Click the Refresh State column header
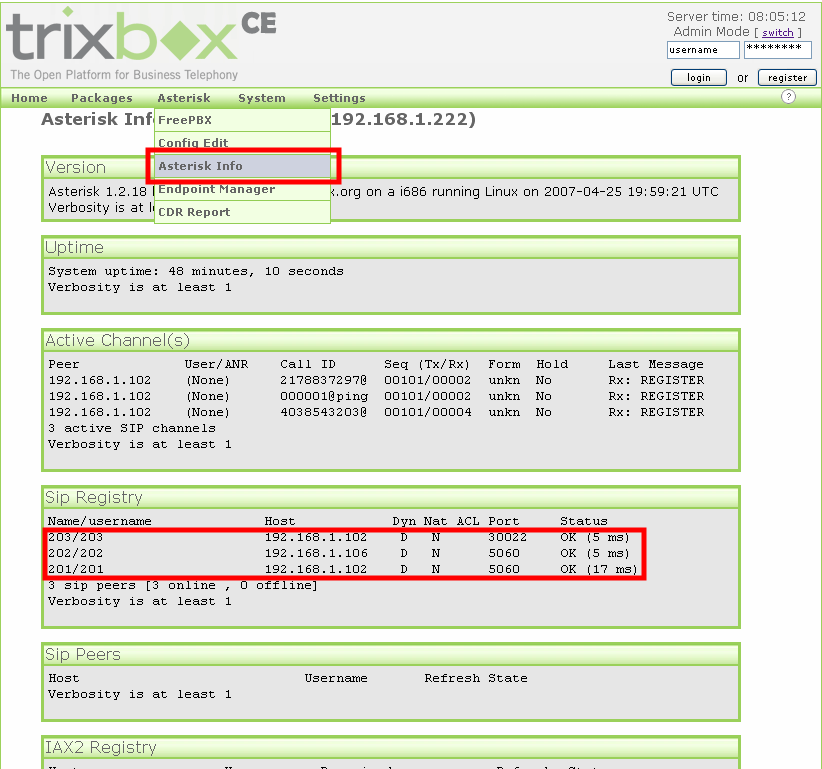 tap(476, 678)
